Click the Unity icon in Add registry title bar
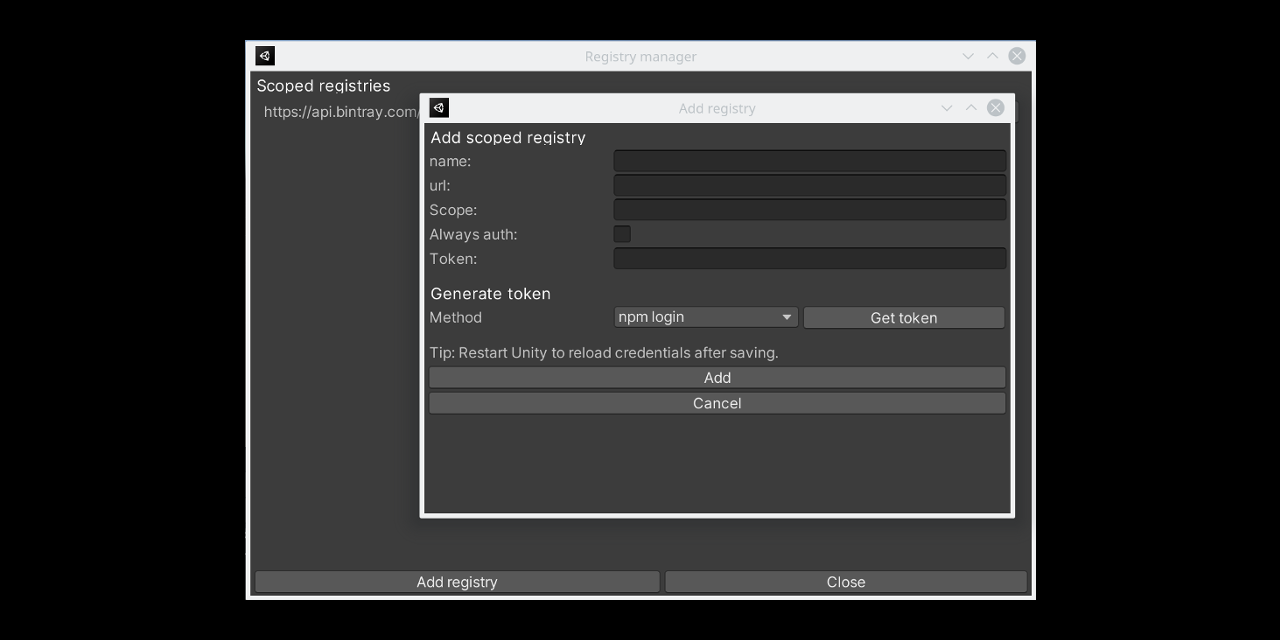1280x640 pixels. pyautogui.click(x=439, y=108)
